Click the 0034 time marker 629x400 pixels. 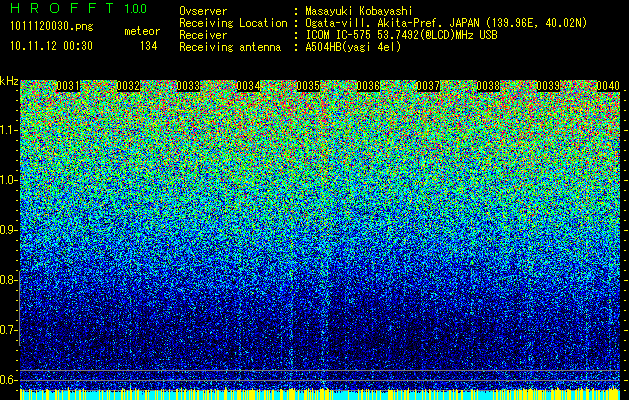point(248,86)
